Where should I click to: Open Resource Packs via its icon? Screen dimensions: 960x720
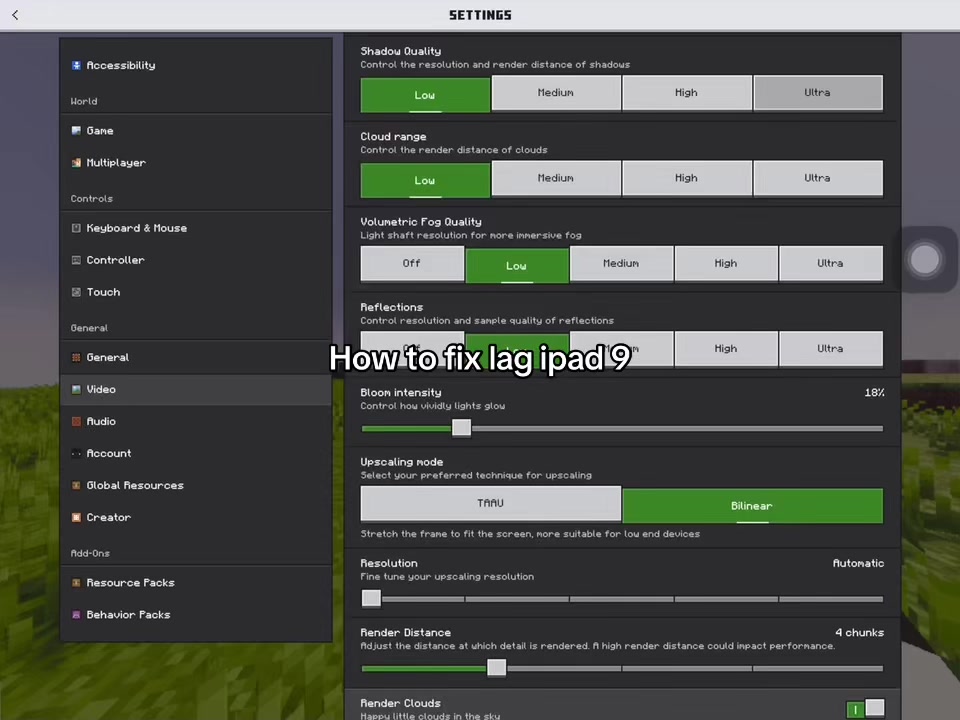click(x=76, y=583)
